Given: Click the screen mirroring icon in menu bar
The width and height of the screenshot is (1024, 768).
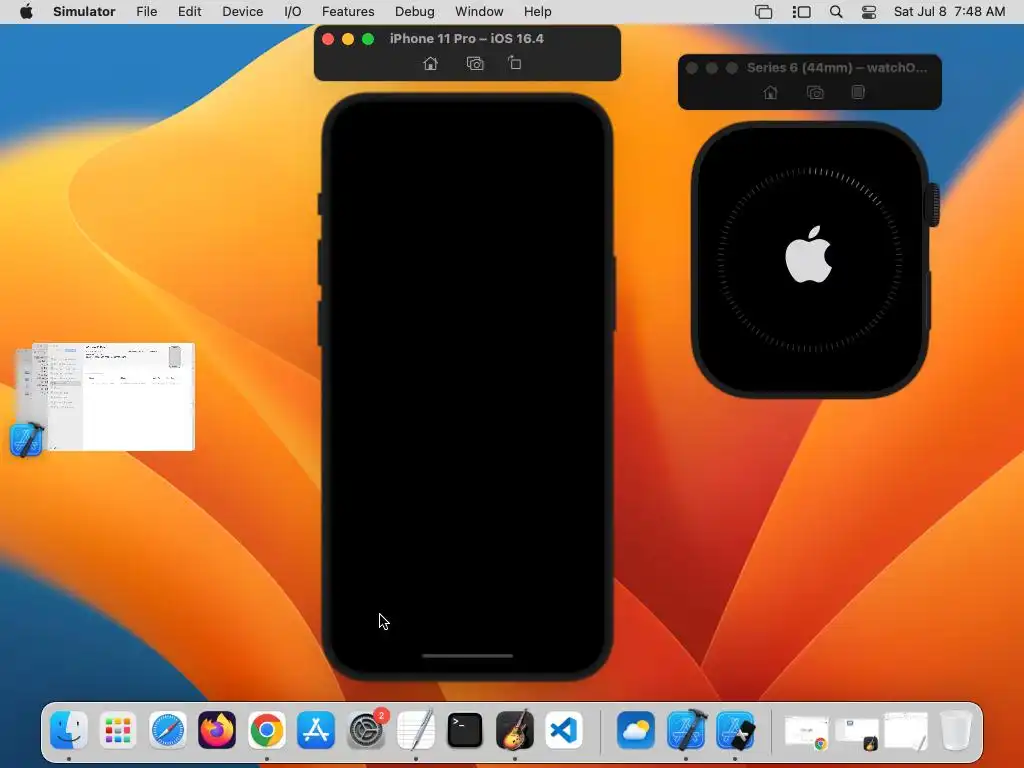Looking at the screenshot, I should coord(763,12).
